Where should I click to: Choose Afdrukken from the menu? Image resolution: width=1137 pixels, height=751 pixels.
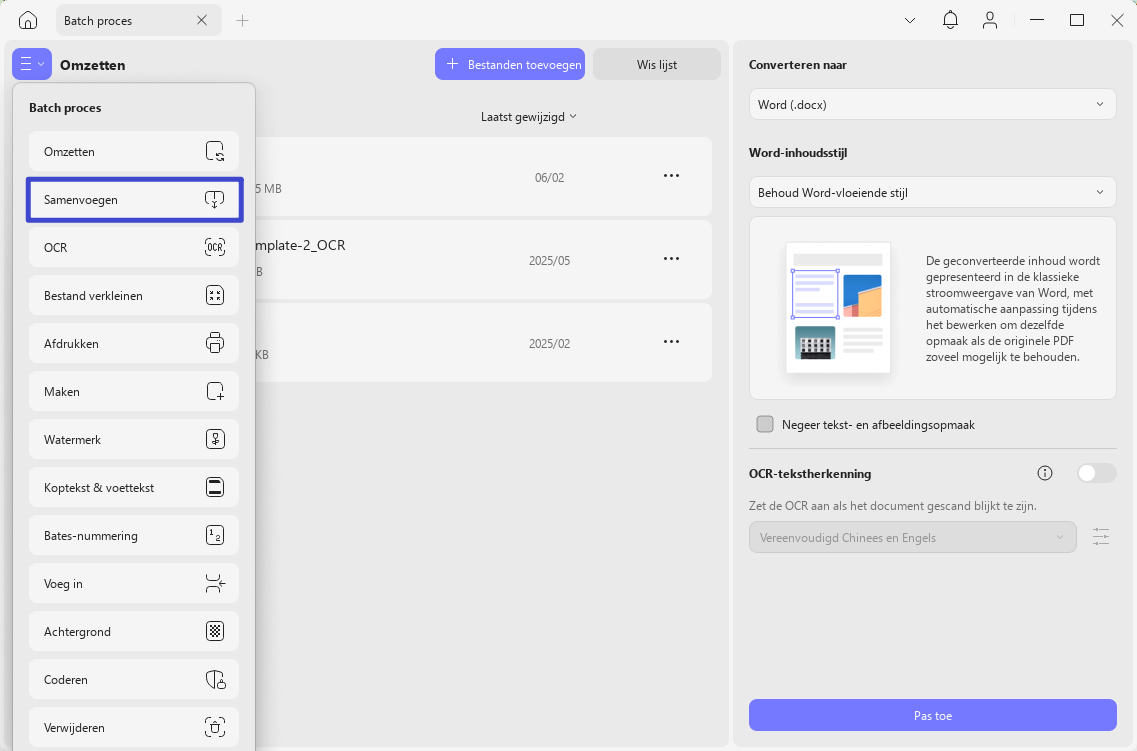pyautogui.click(x=134, y=343)
